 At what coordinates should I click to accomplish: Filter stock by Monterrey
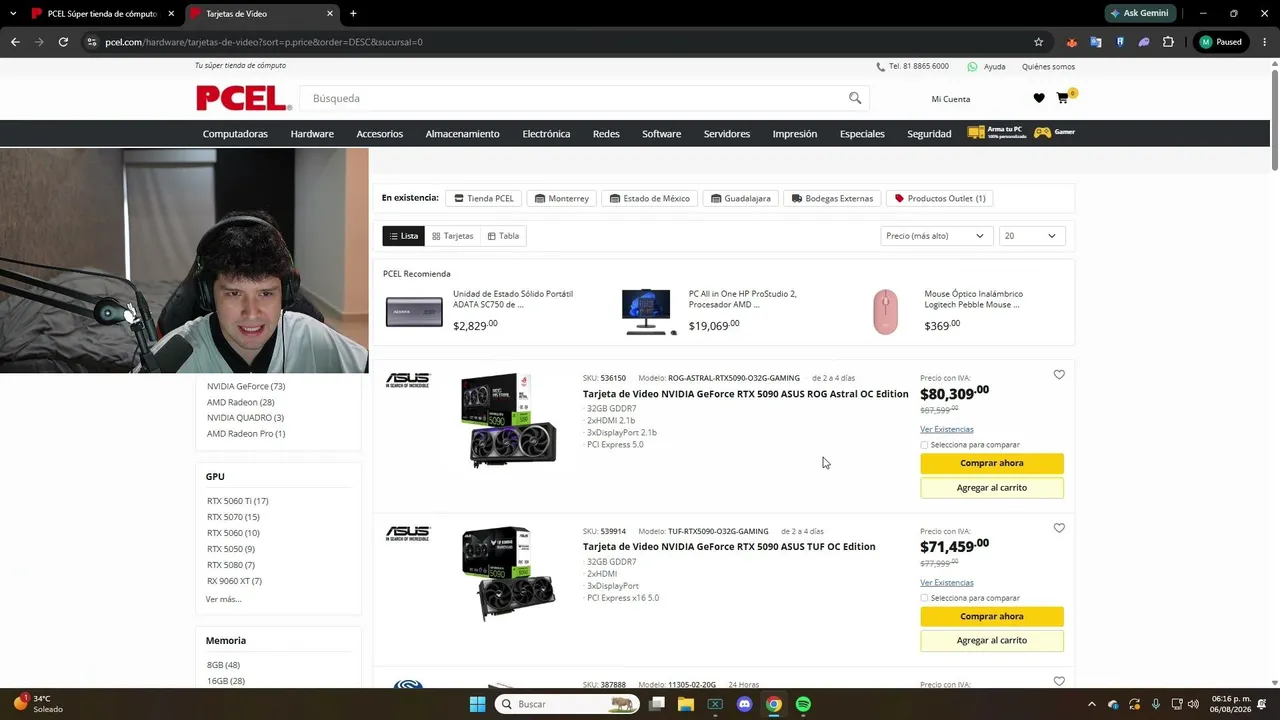(562, 198)
